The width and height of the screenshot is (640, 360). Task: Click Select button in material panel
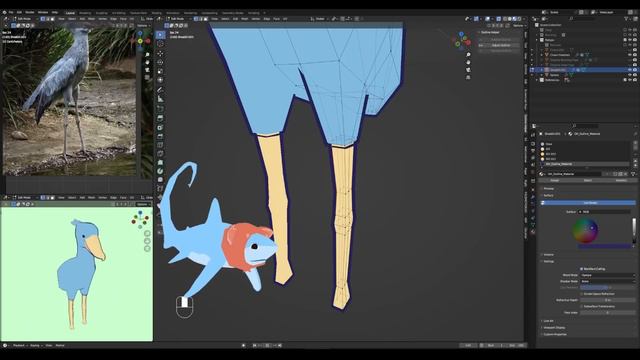point(587,180)
